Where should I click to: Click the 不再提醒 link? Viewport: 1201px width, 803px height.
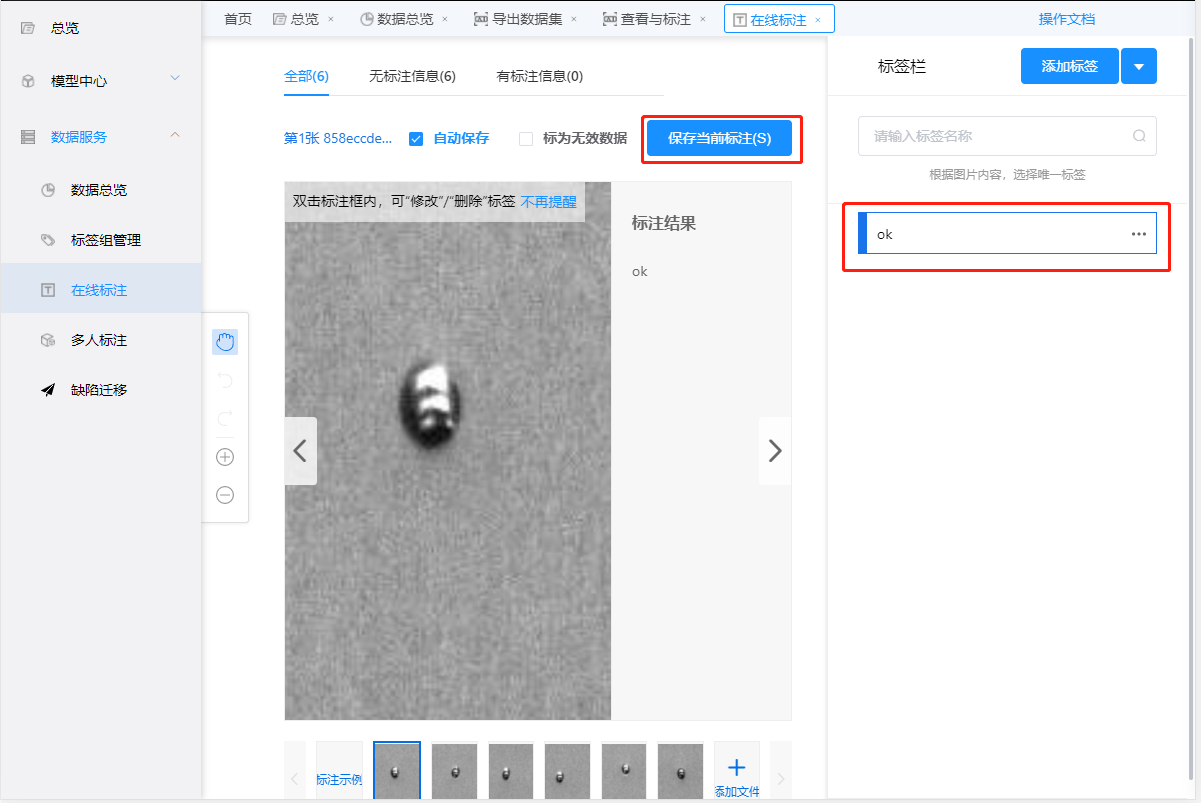[x=548, y=201]
